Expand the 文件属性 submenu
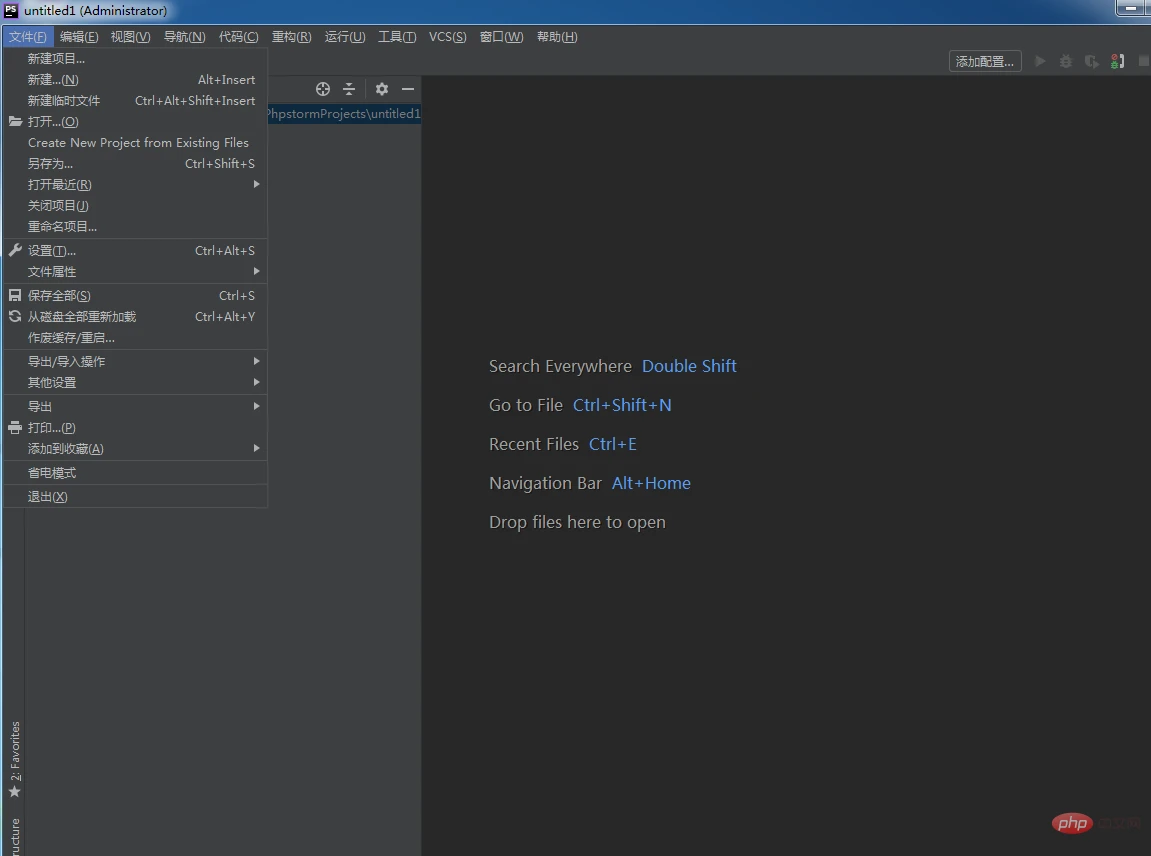The image size is (1151, 856). tap(52, 272)
